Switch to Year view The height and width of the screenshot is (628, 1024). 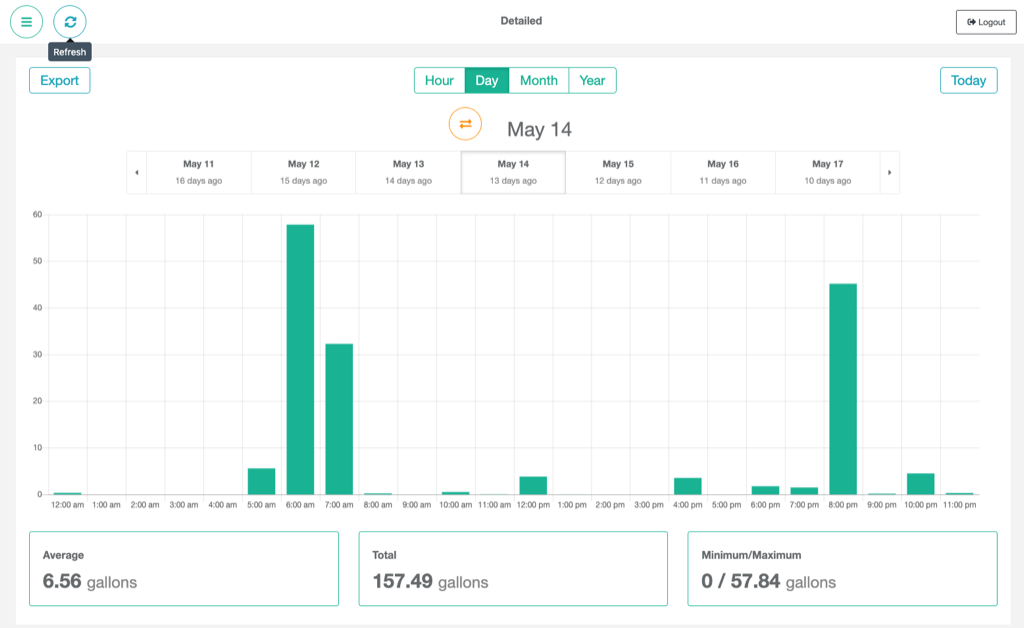coord(592,80)
